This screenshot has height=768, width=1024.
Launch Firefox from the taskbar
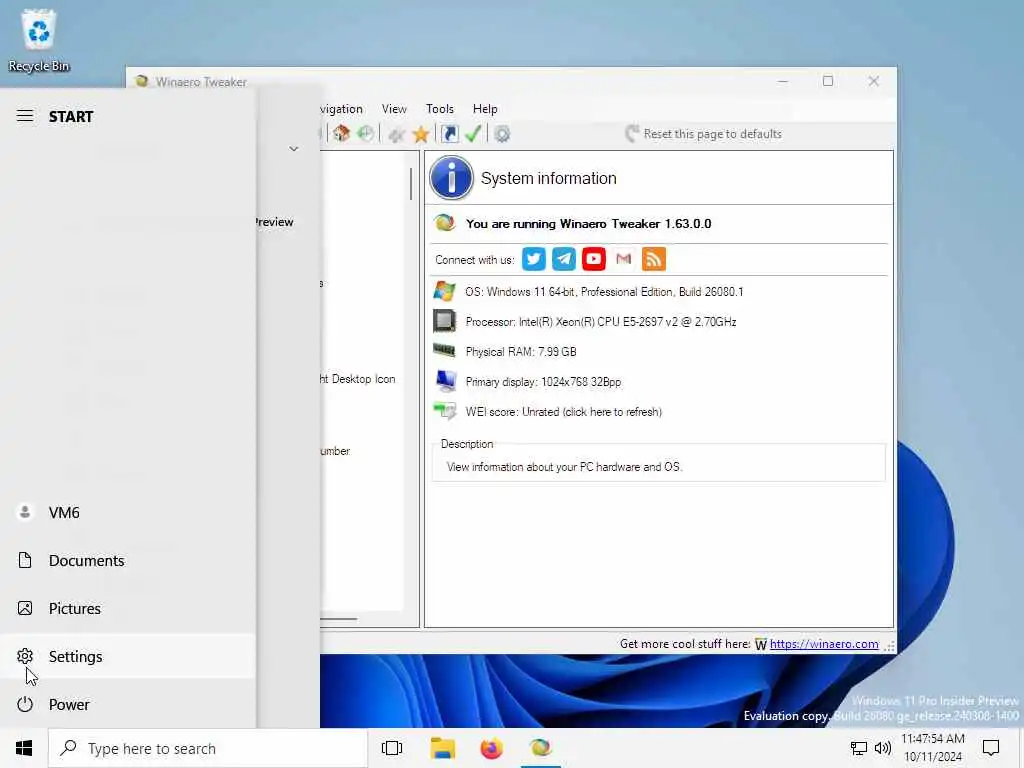click(492, 748)
